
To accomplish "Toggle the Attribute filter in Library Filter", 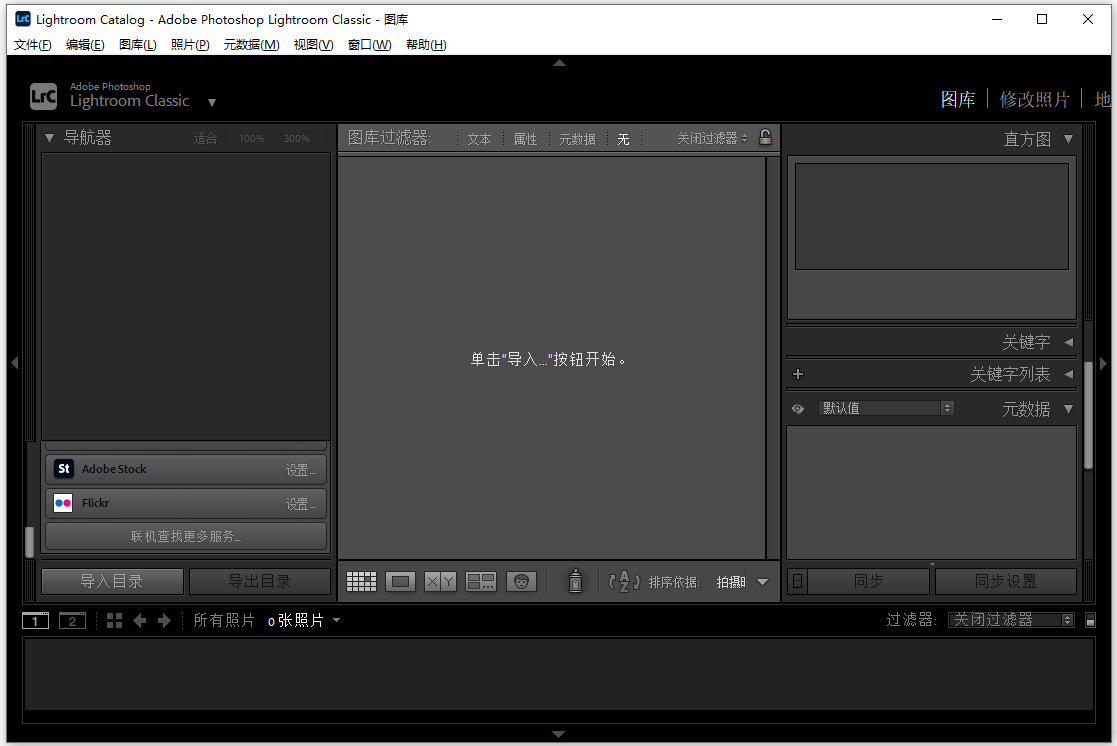I will (x=524, y=138).
